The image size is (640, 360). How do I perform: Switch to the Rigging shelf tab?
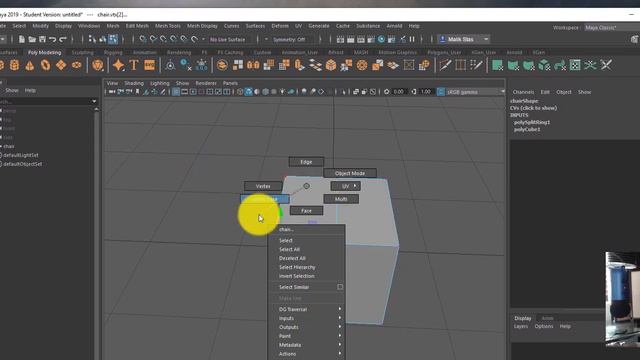point(113,53)
